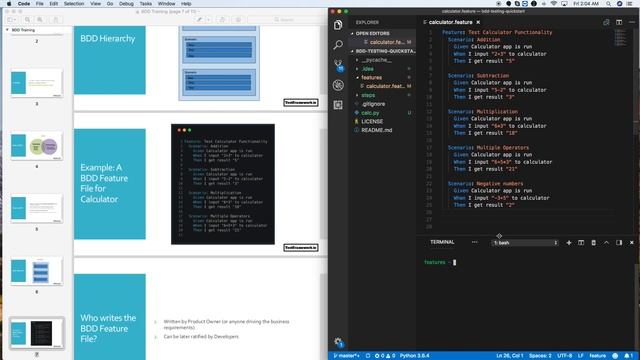Open the Help menu
The width and height of the screenshot is (640, 360).
click(186, 3)
